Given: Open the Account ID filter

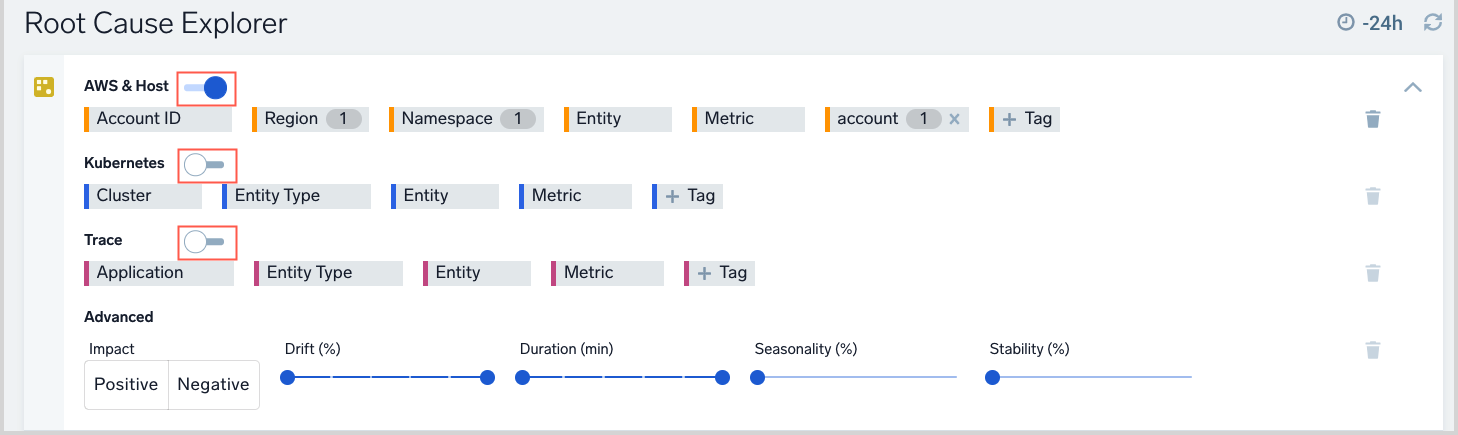Looking at the screenshot, I should [x=158, y=119].
